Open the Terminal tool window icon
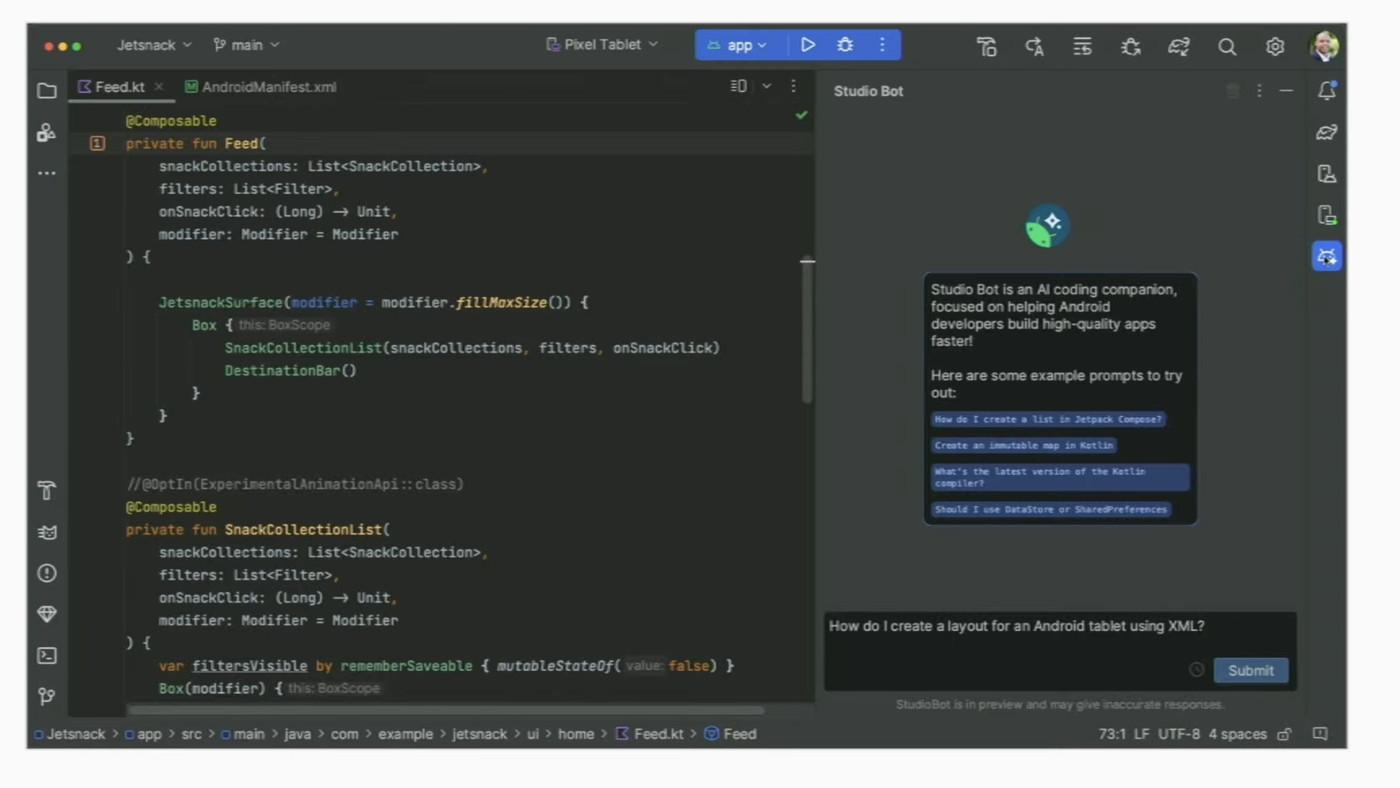The width and height of the screenshot is (1400, 788). (x=46, y=655)
